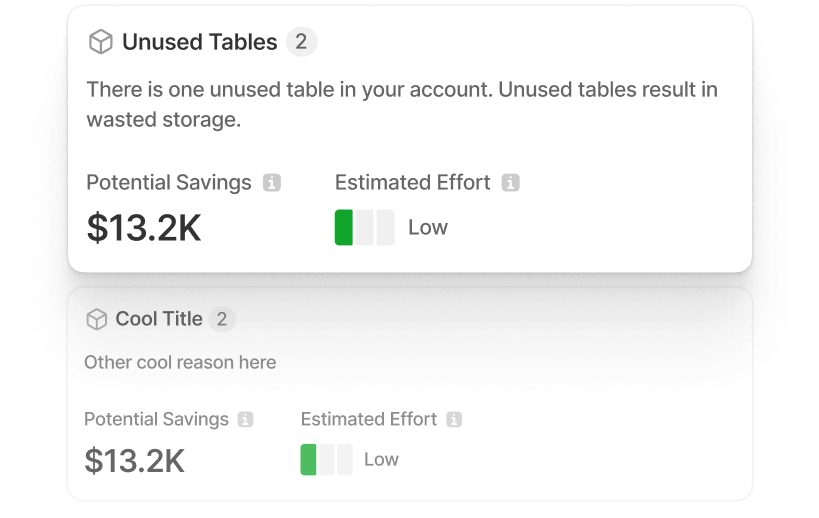Click the $13.2K amount in Cool Title card
This screenshot has width=819, height=518.
pos(134,460)
